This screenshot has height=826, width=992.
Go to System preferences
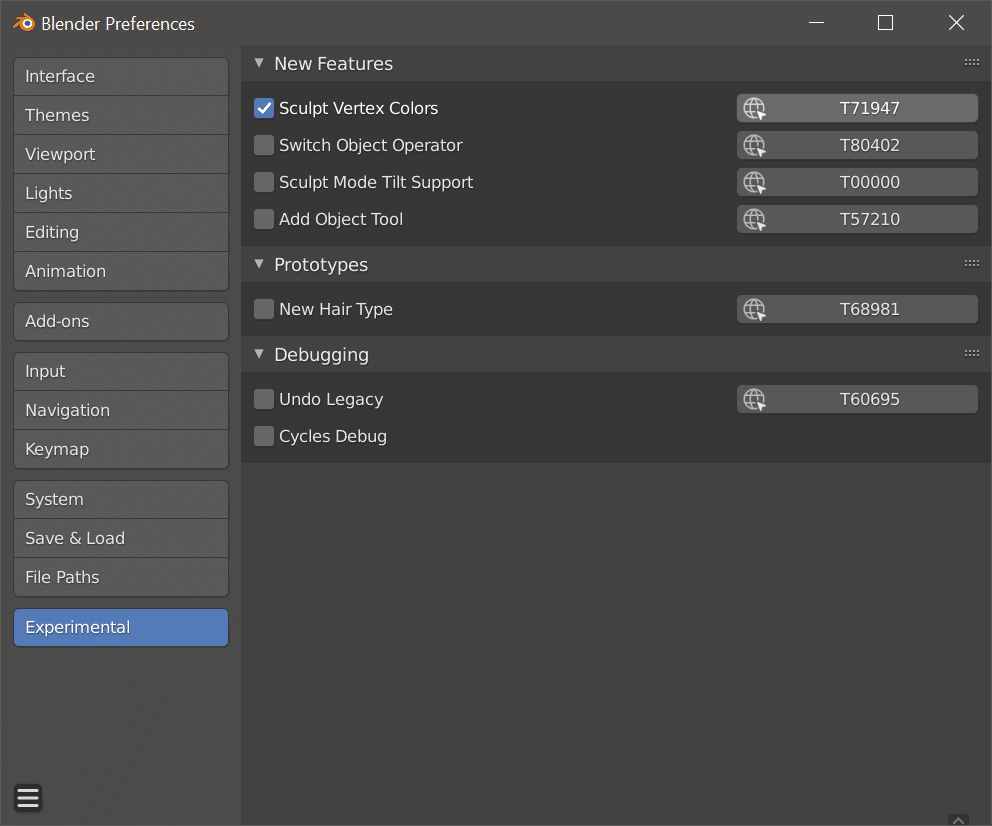click(x=121, y=500)
